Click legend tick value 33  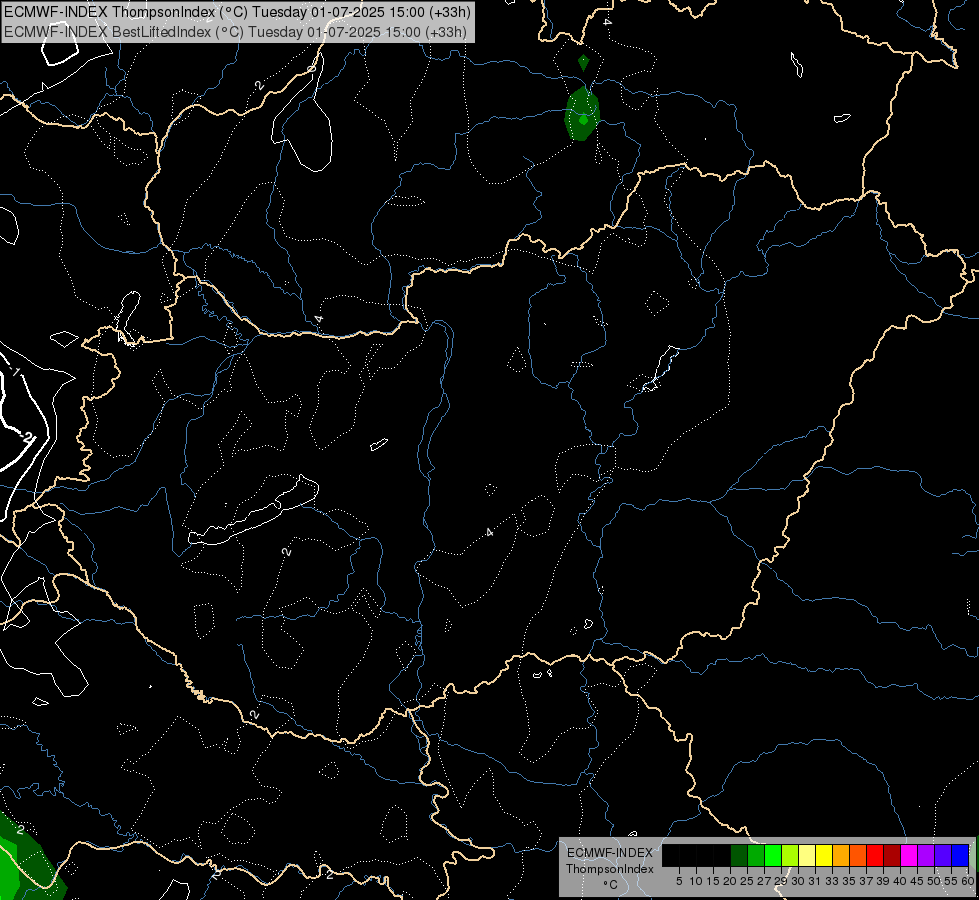832,881
